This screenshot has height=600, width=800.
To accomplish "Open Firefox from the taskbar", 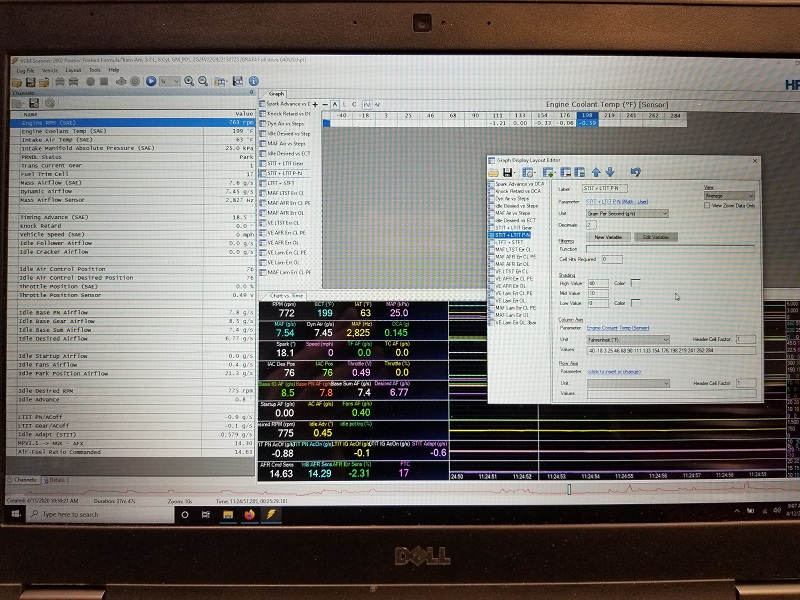I will click(249, 514).
